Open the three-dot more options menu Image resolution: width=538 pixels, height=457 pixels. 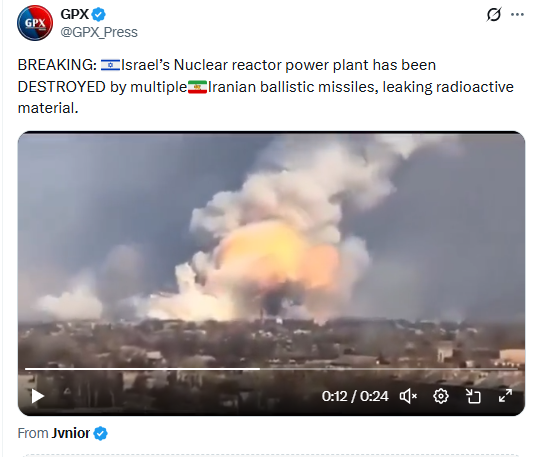(x=517, y=14)
